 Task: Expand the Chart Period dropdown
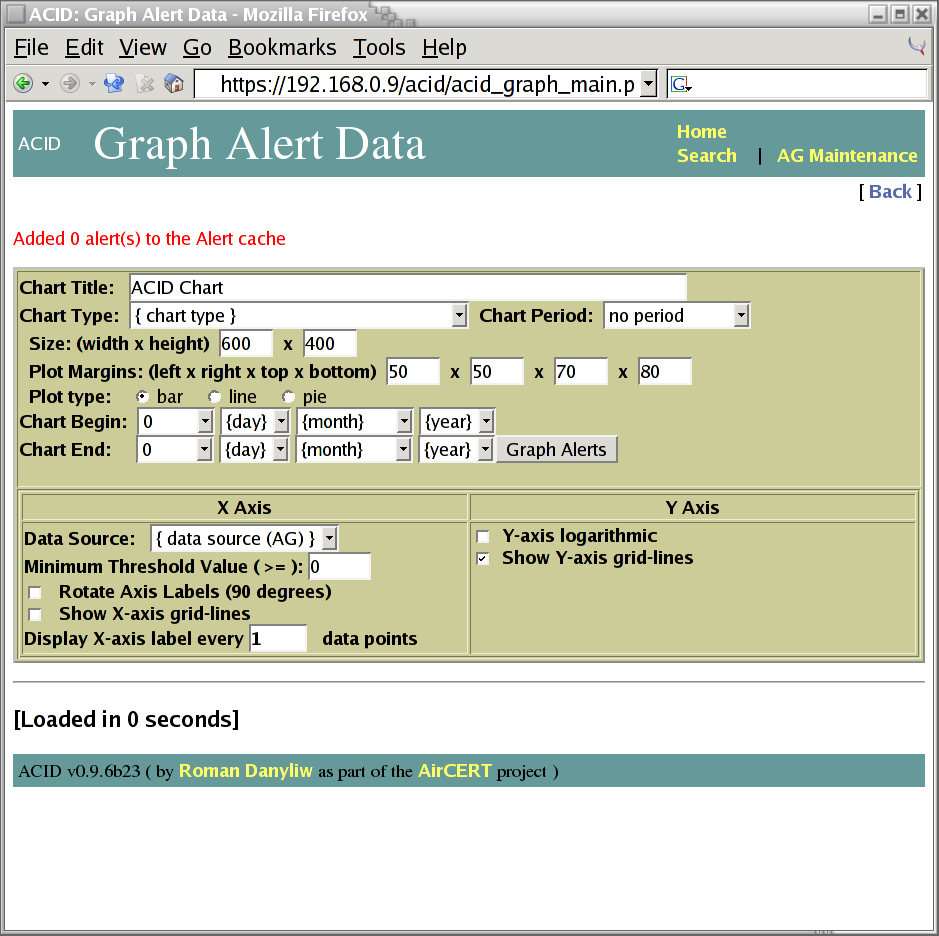point(677,316)
